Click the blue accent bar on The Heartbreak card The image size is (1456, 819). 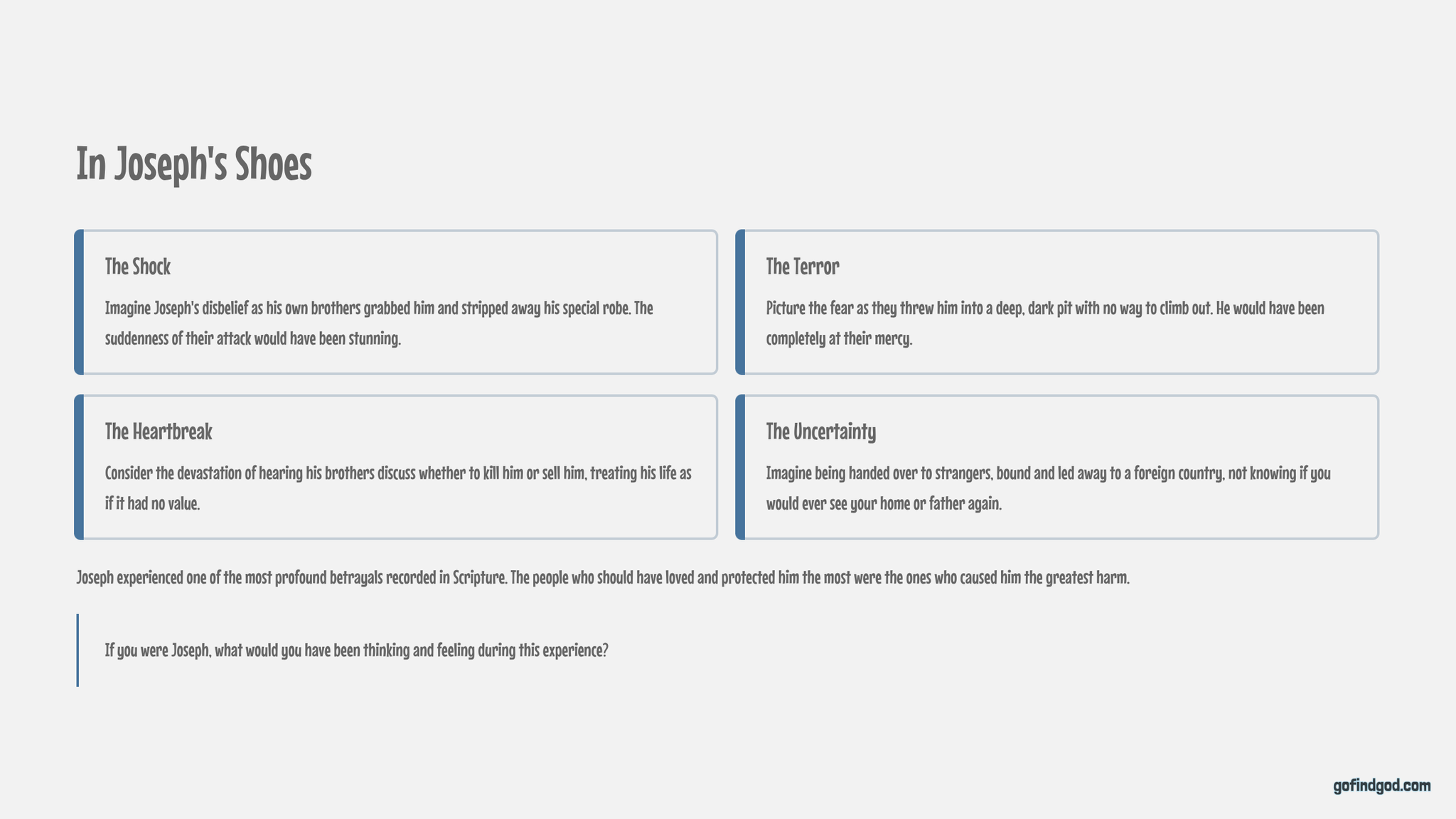click(79, 467)
